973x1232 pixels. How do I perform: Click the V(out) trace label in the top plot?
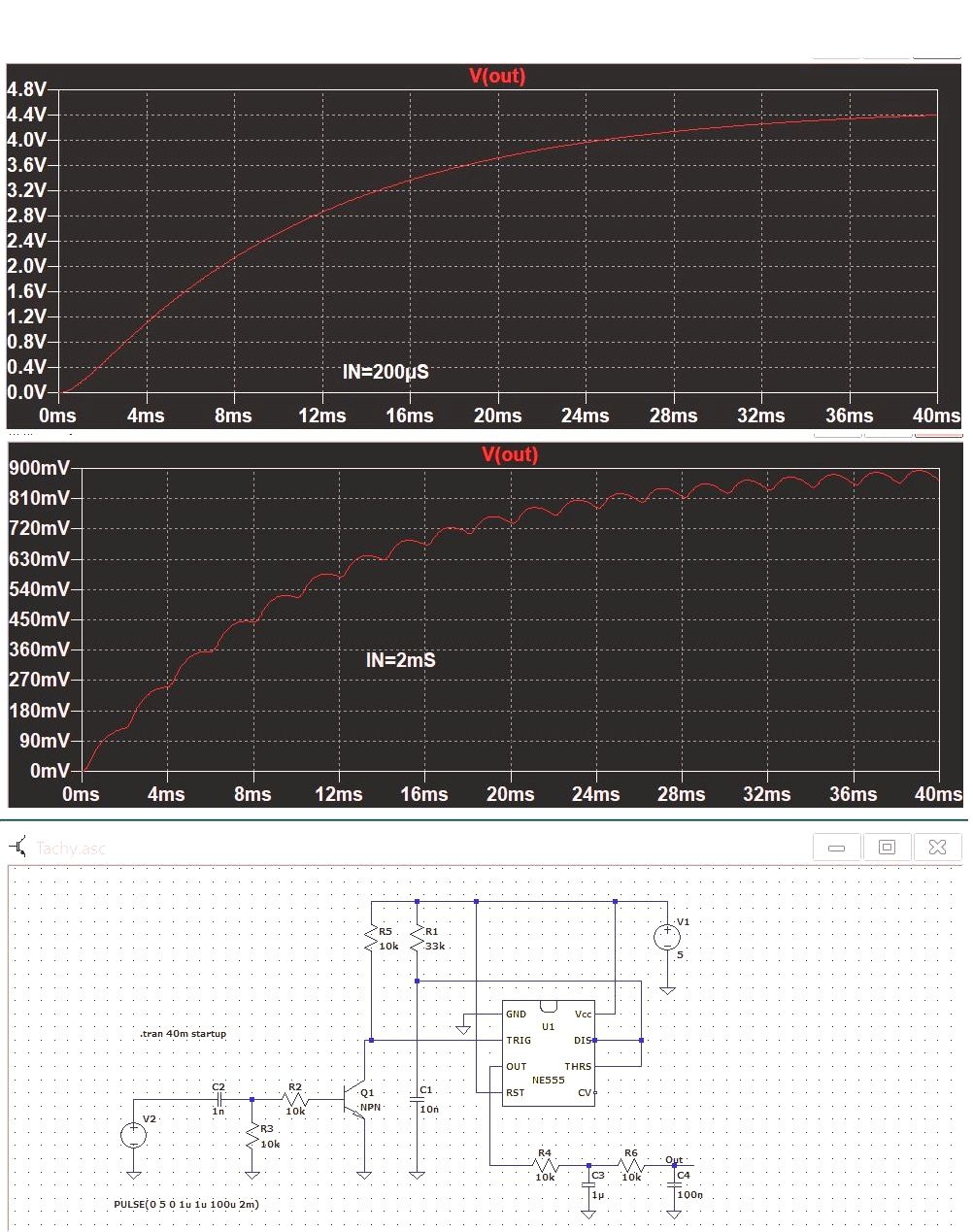click(x=497, y=76)
